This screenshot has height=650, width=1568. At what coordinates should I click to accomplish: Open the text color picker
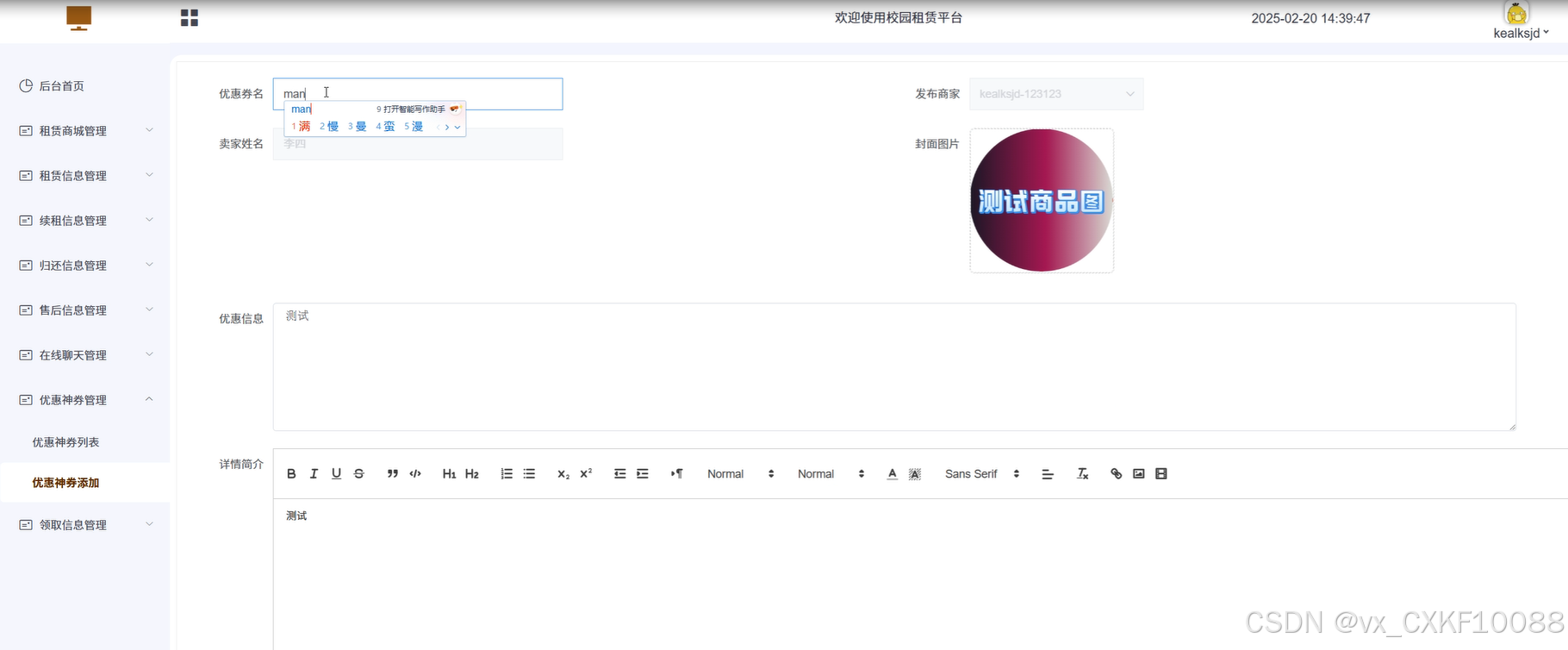tap(892, 474)
